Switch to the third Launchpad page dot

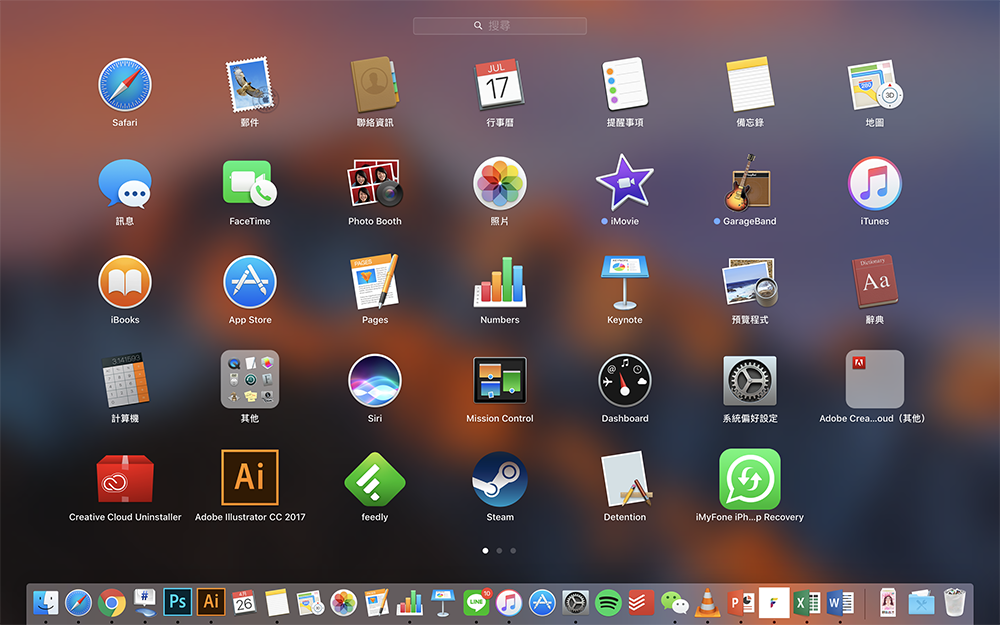coord(513,550)
